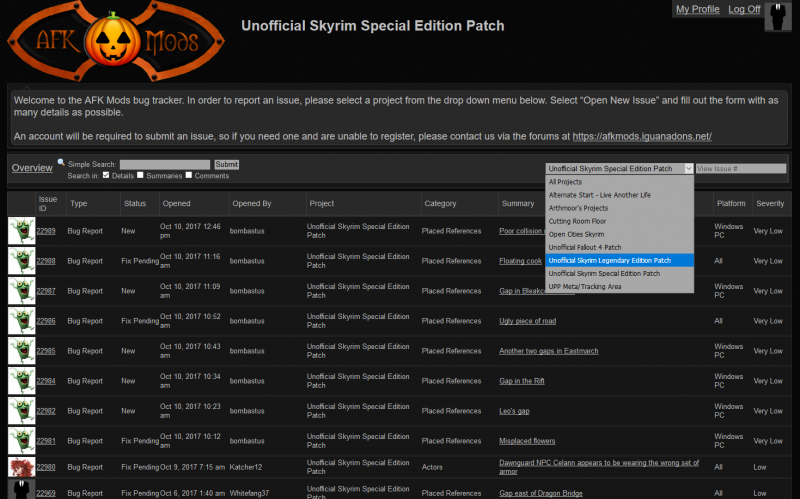Open issue ID 22986

click(x=46, y=321)
